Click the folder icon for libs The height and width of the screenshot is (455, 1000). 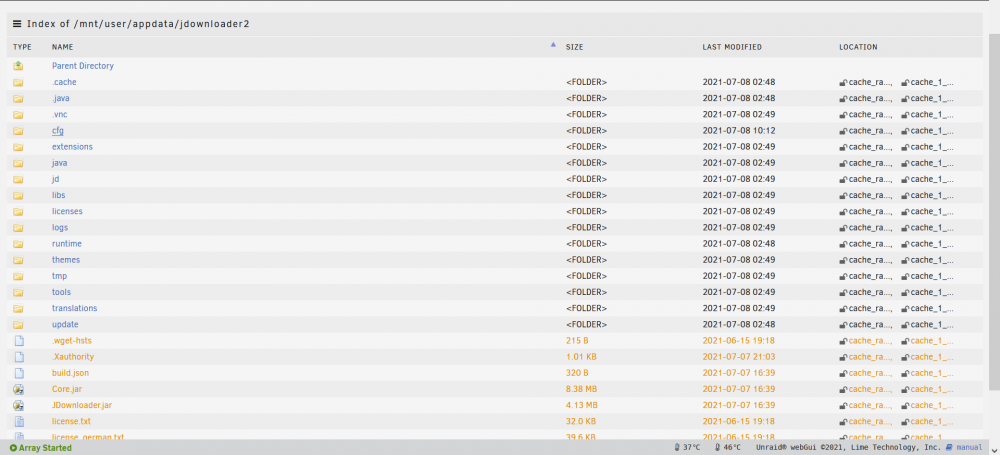pyautogui.click(x=18, y=195)
